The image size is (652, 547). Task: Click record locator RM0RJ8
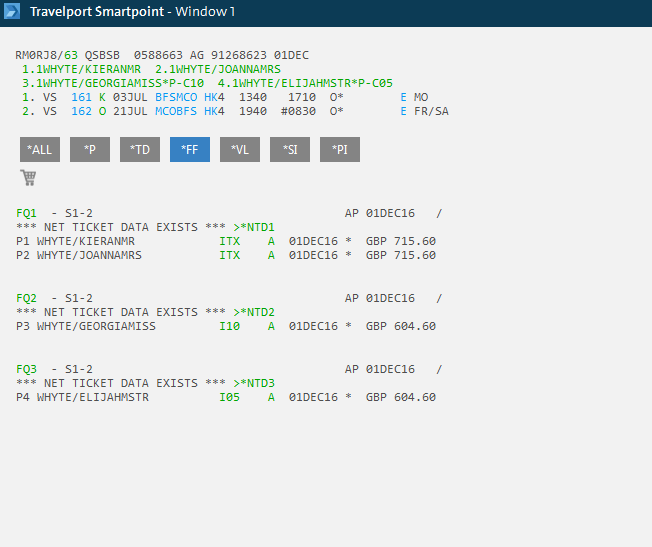point(36,55)
